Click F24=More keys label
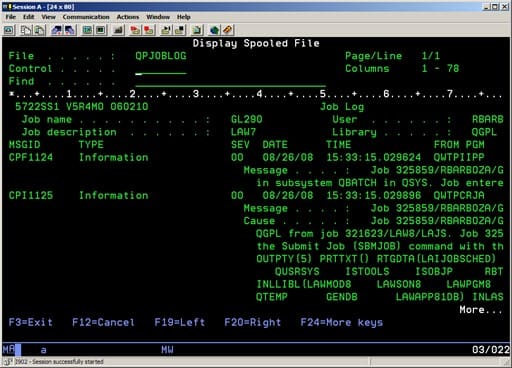 (341, 322)
